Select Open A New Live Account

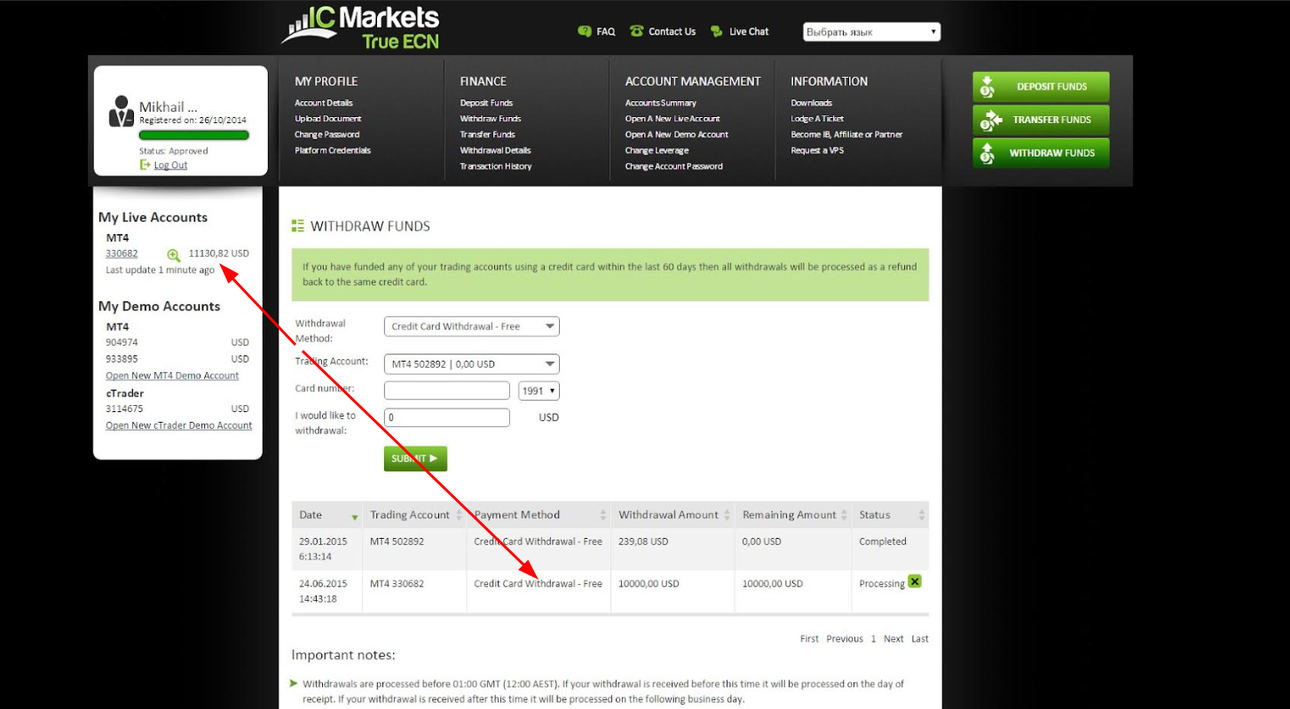click(672, 119)
